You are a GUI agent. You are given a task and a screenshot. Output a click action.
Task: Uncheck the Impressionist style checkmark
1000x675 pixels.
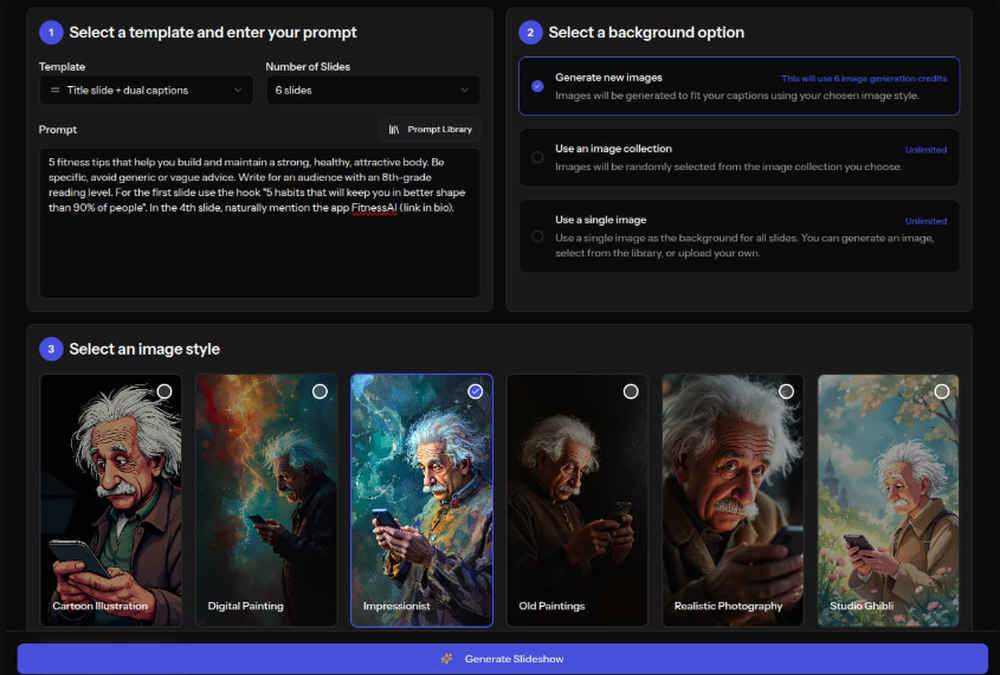click(x=475, y=391)
